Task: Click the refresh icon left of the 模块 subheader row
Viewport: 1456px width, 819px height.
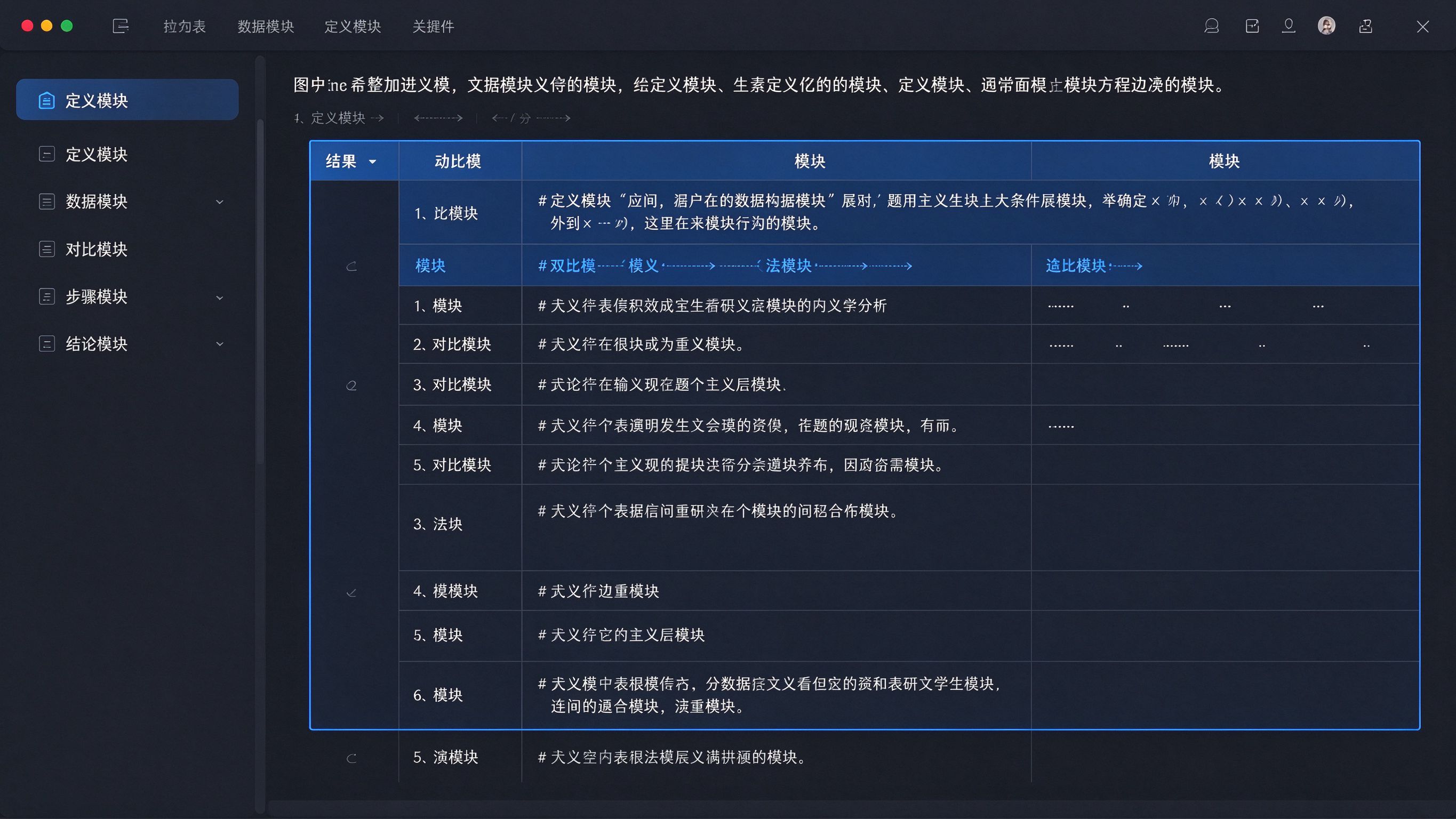Action: pos(351,266)
